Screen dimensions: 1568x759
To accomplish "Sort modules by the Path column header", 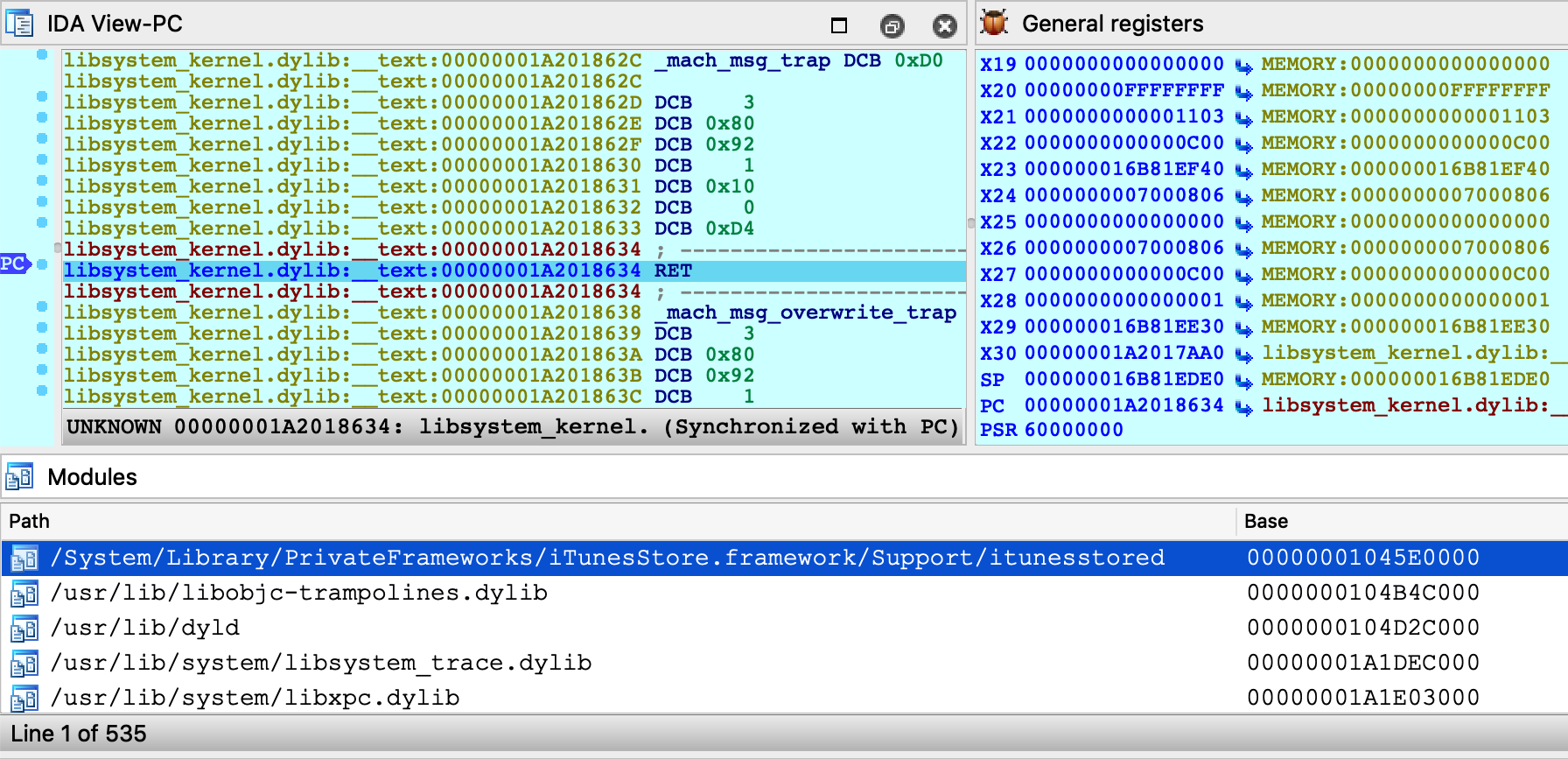I will coord(30,521).
